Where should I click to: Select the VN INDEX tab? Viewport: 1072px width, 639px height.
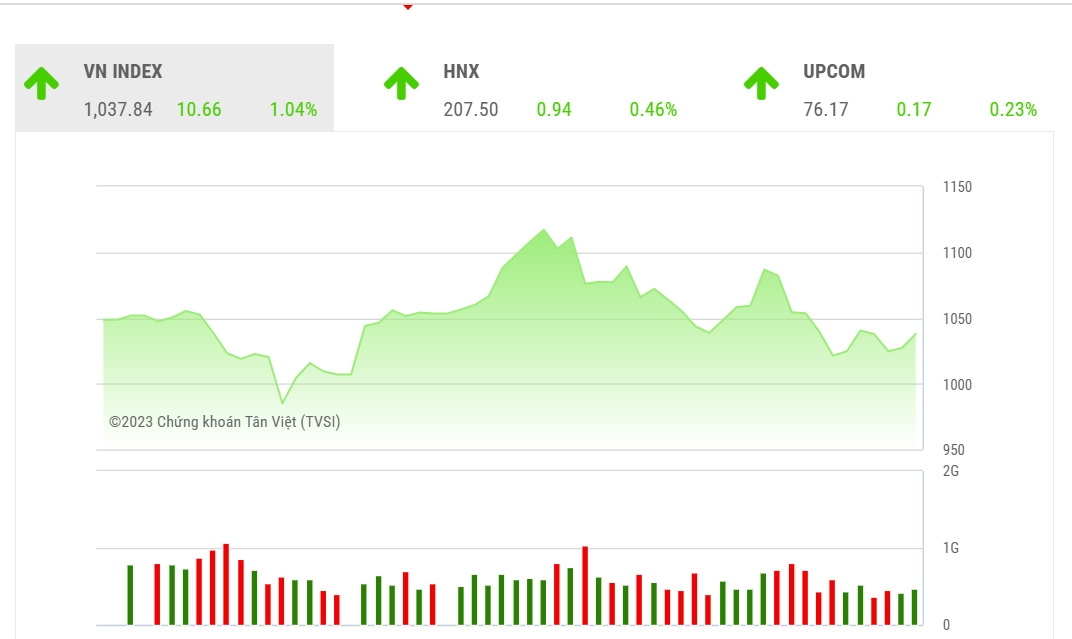(174, 87)
